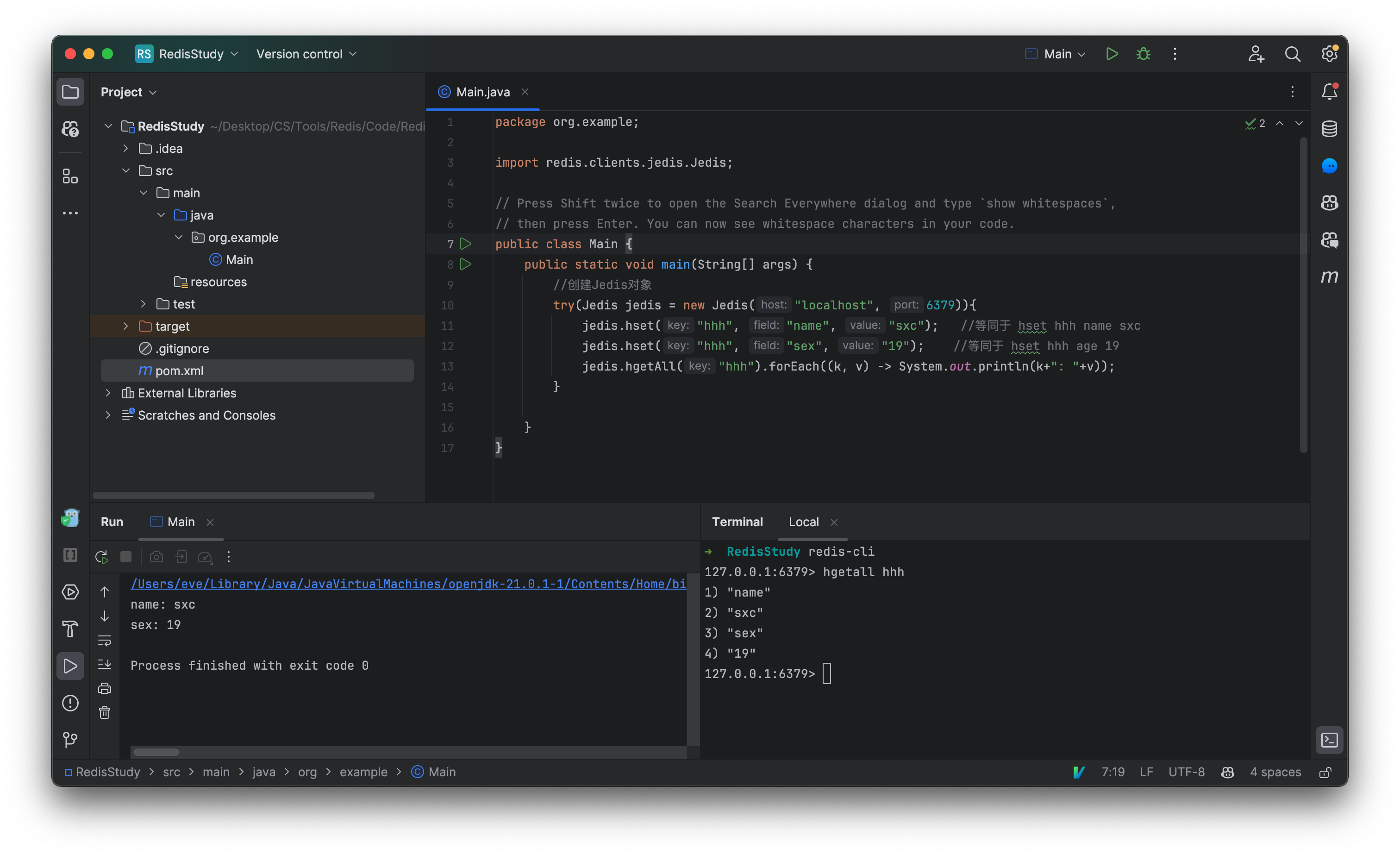Toggle scroll to end in Run console
This screenshot has height=855, width=1400.
click(x=105, y=664)
